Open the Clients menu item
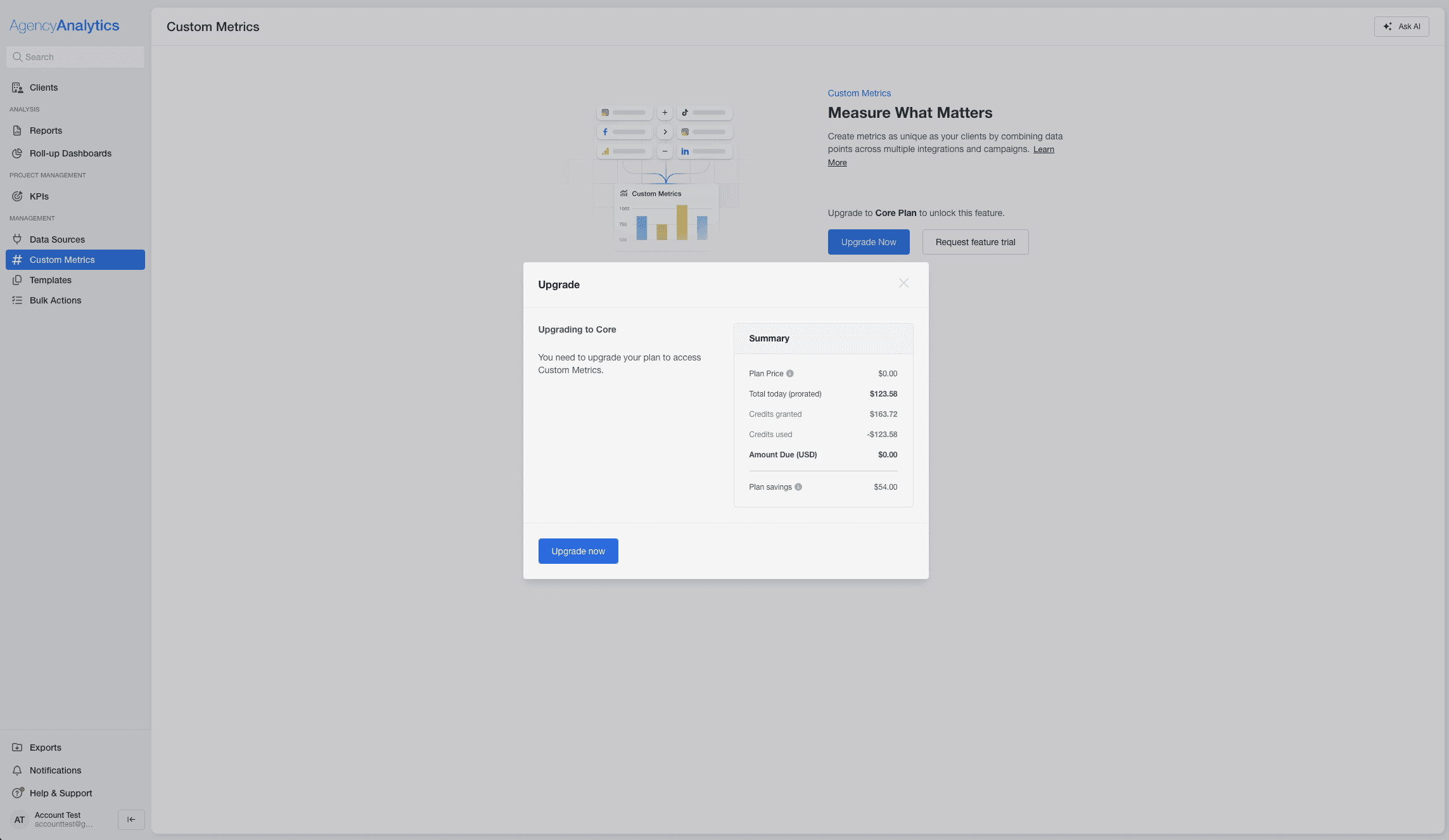Screen dimensions: 1449x840 75,87
